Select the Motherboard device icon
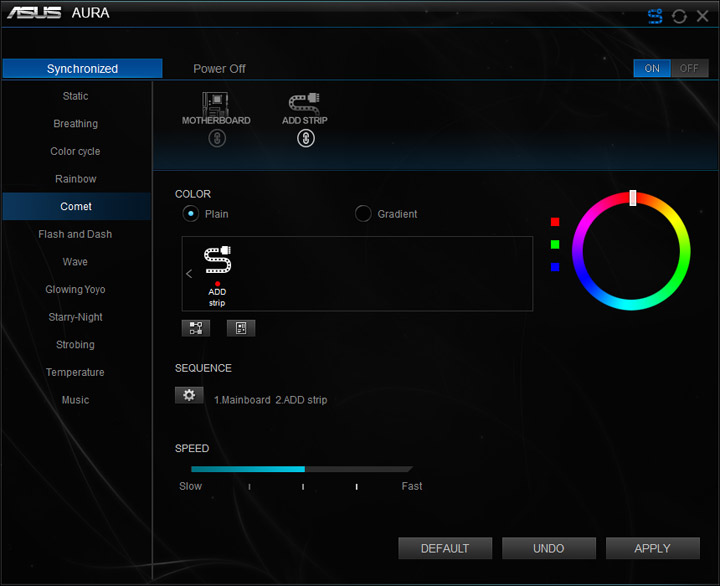 (x=215, y=103)
